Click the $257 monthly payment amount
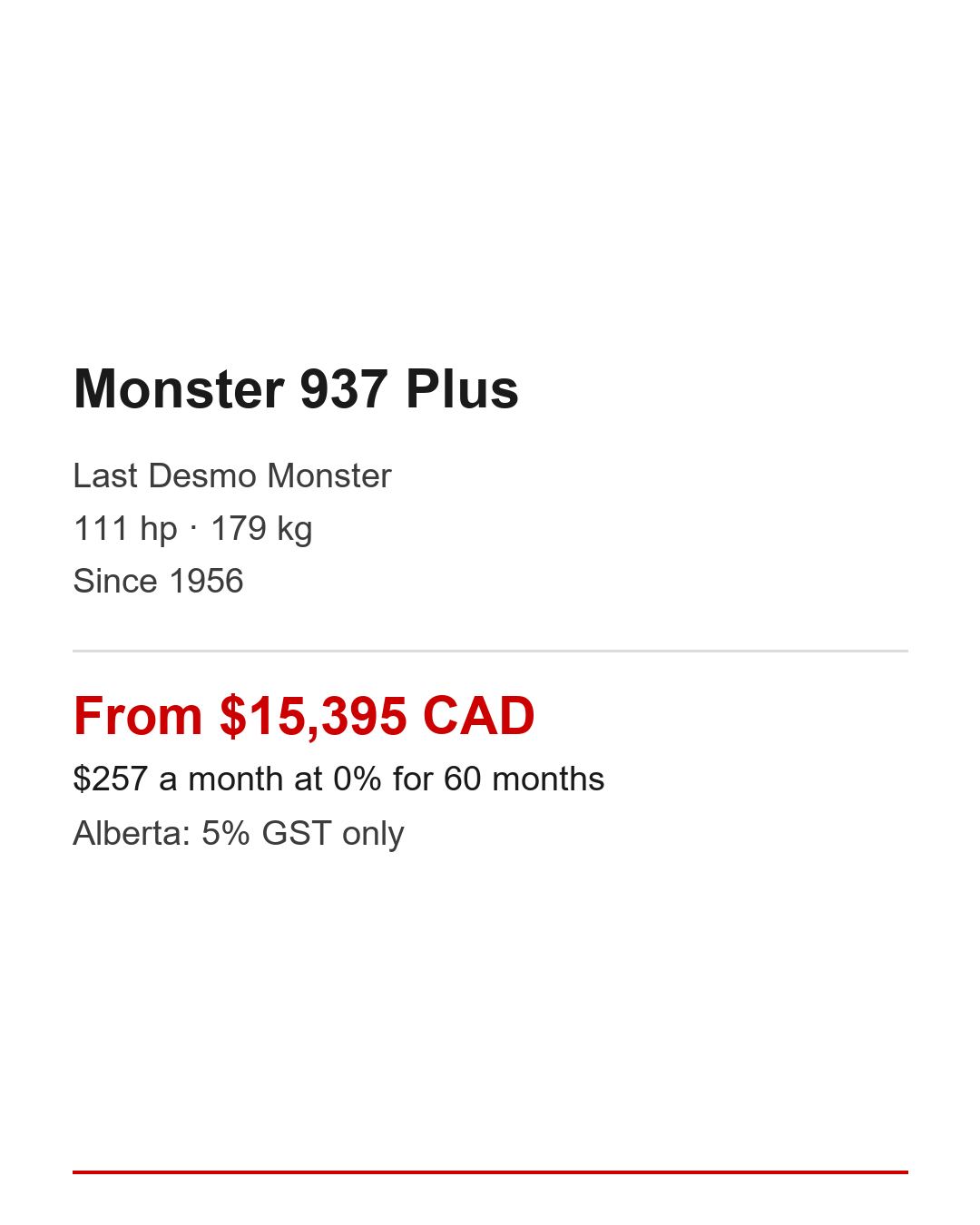The image size is (980, 1225). pos(110,779)
